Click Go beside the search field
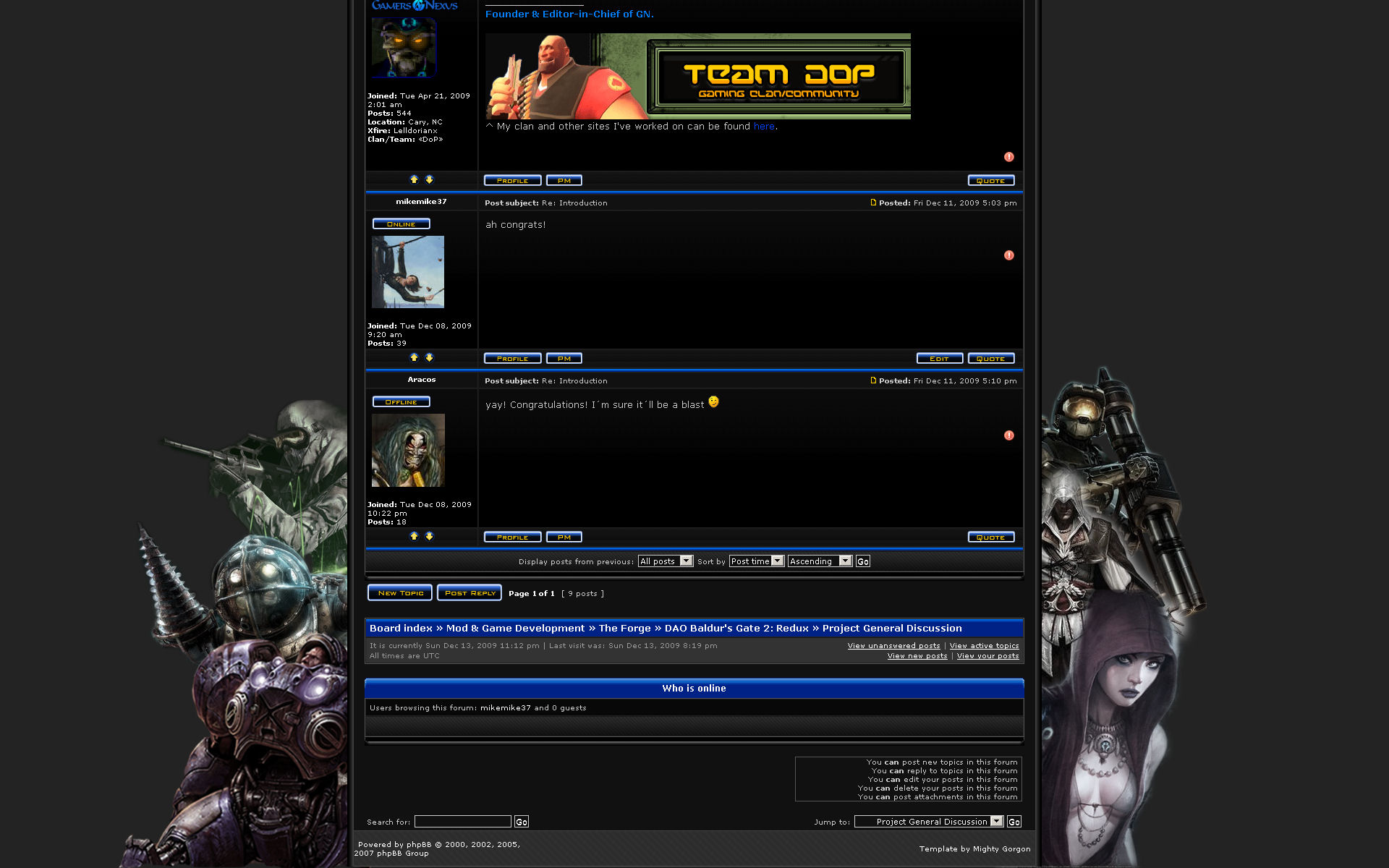 pyautogui.click(x=522, y=822)
